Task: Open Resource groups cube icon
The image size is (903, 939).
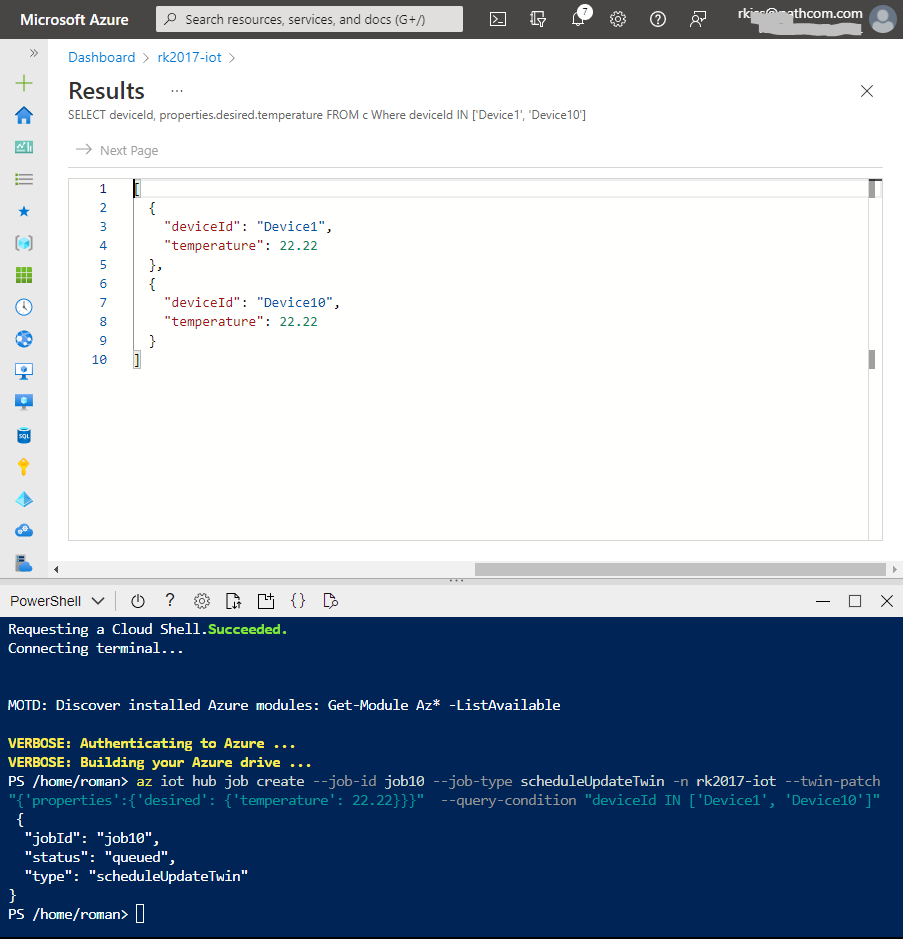Action: (x=24, y=243)
